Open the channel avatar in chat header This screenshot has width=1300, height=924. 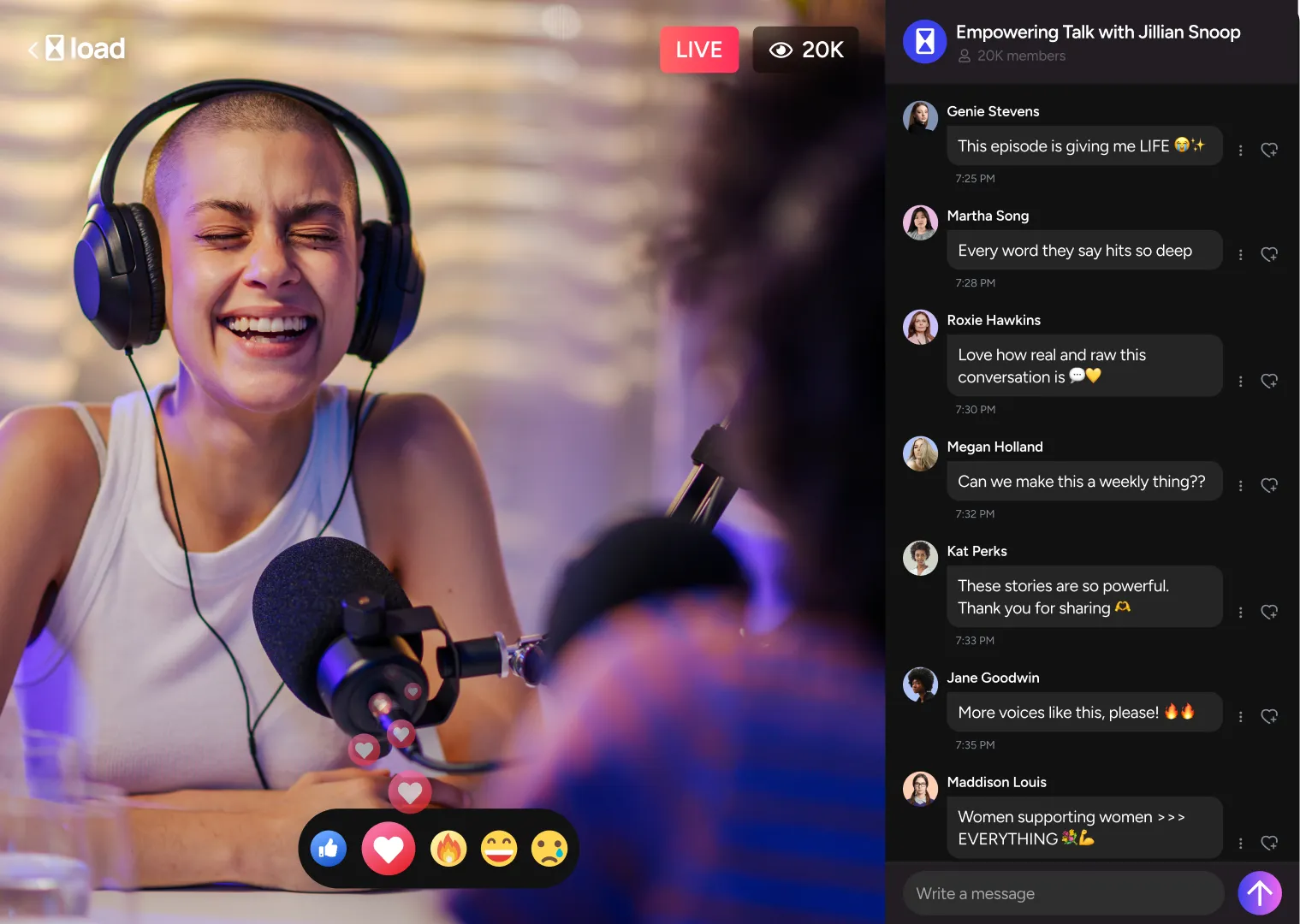click(x=925, y=41)
